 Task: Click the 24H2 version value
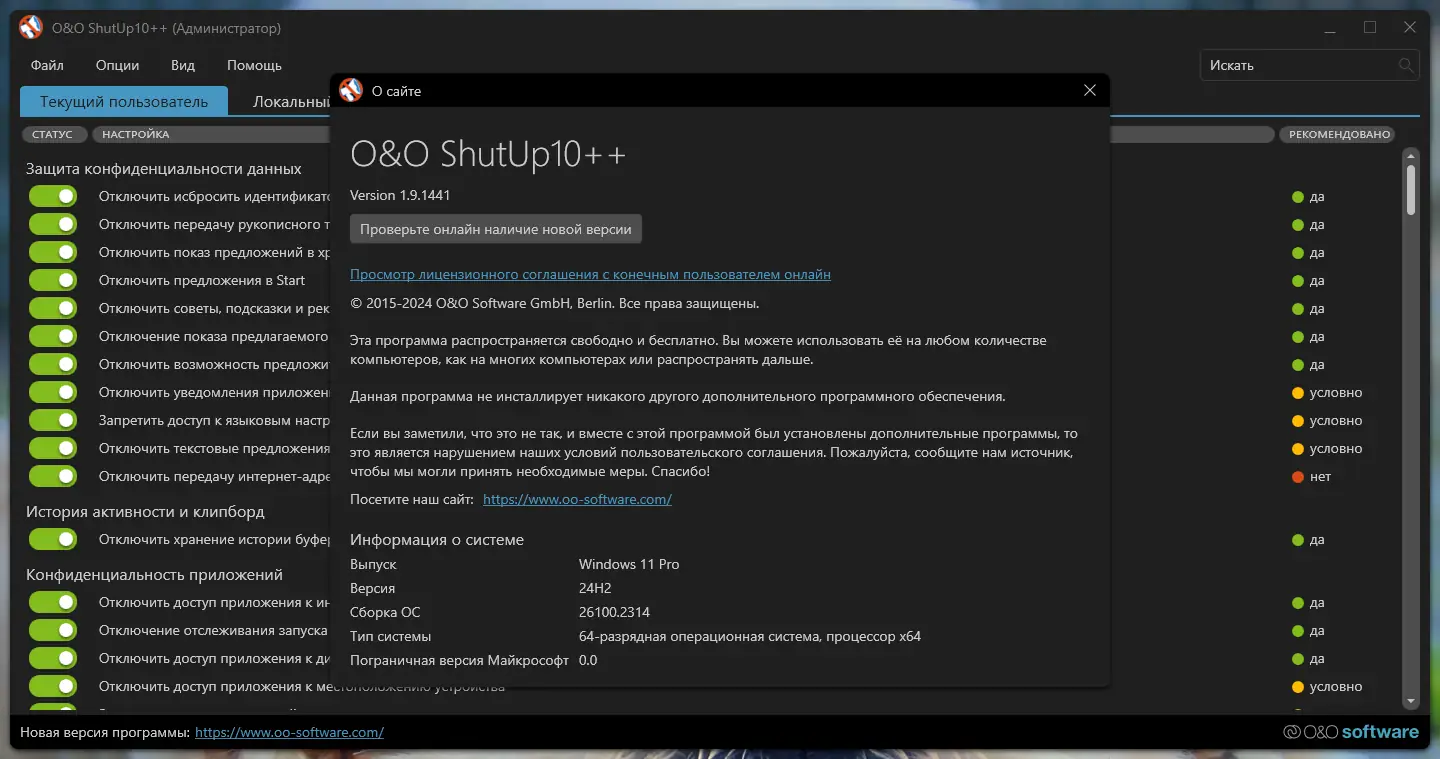tap(596, 588)
